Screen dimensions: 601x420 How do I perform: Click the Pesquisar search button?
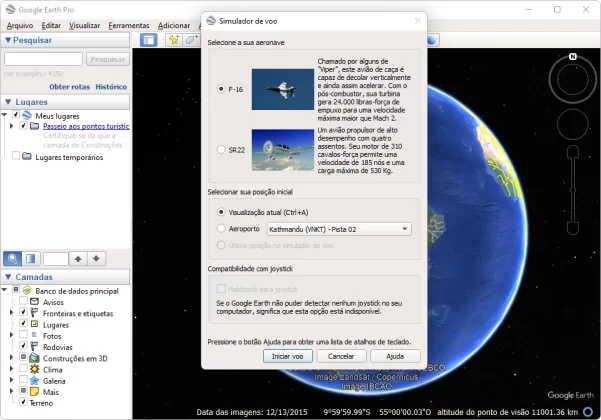coord(108,59)
